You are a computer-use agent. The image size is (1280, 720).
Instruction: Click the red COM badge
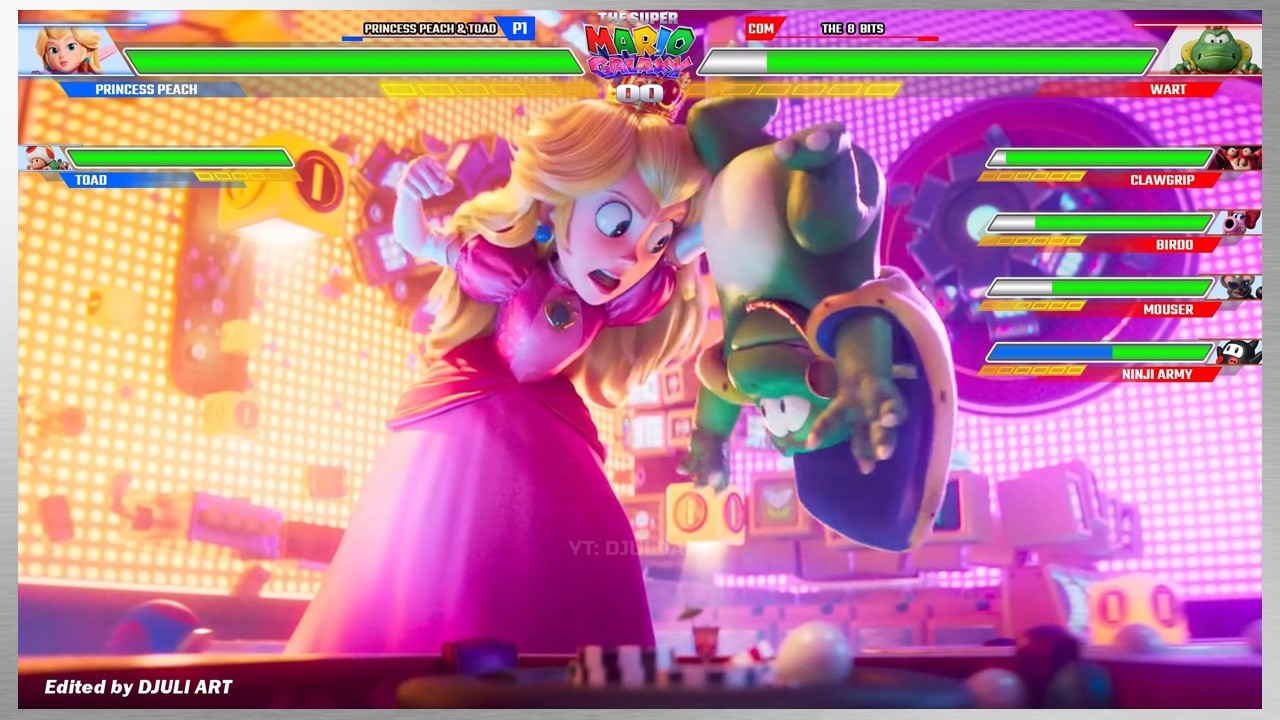(x=762, y=29)
